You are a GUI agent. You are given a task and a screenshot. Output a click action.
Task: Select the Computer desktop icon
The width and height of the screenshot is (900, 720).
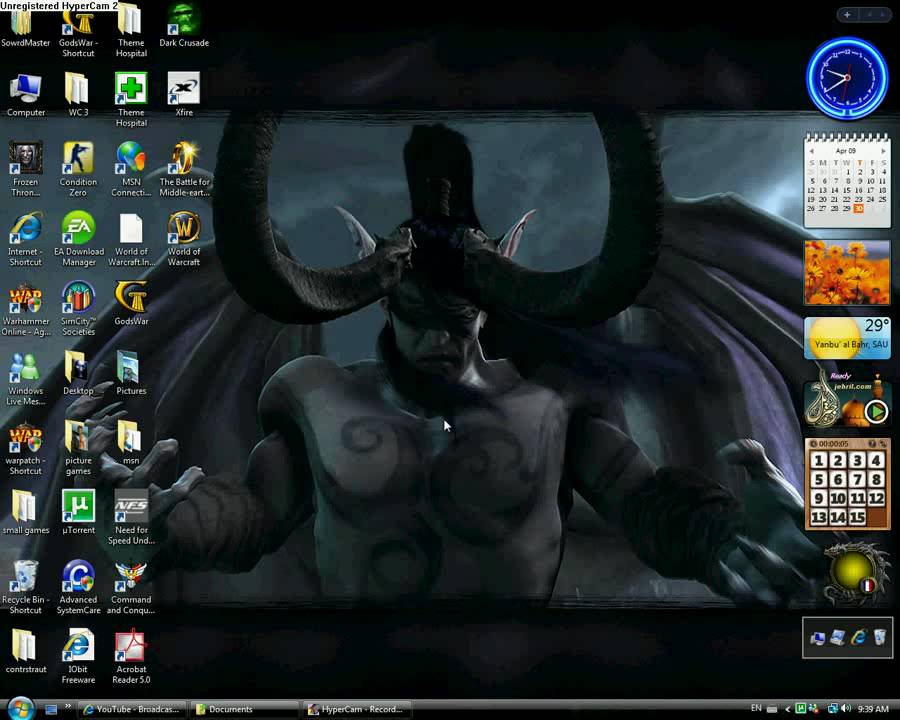click(x=26, y=95)
